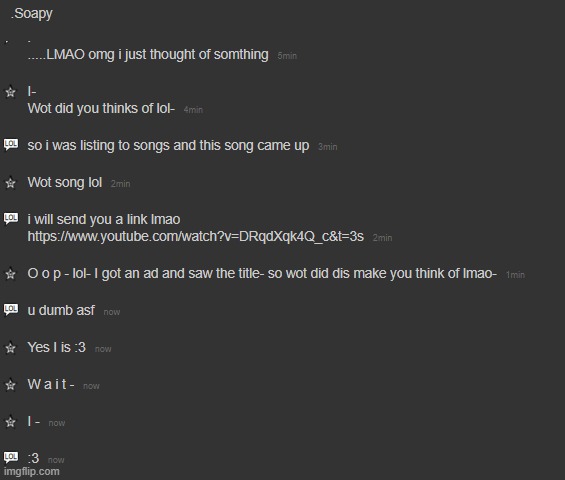Click LOL bubble icon next to 'listing to songs' message
This screenshot has height=480, width=565.
tap(11, 145)
